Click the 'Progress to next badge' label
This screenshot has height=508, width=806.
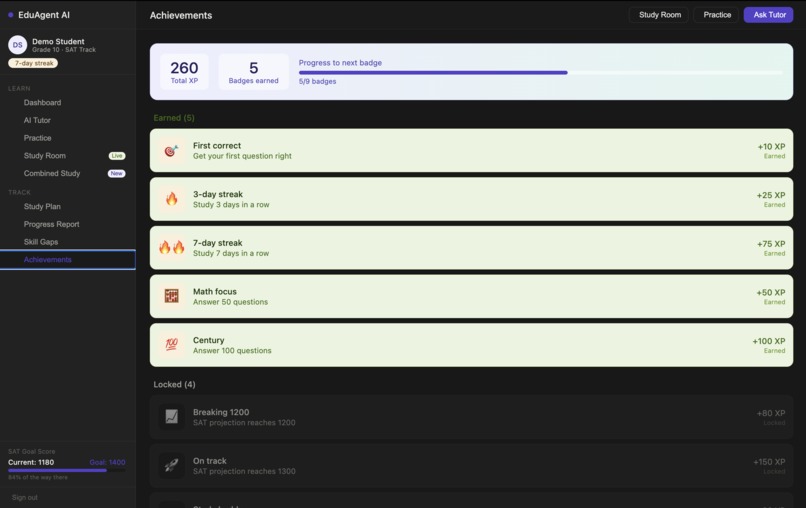[x=340, y=63]
